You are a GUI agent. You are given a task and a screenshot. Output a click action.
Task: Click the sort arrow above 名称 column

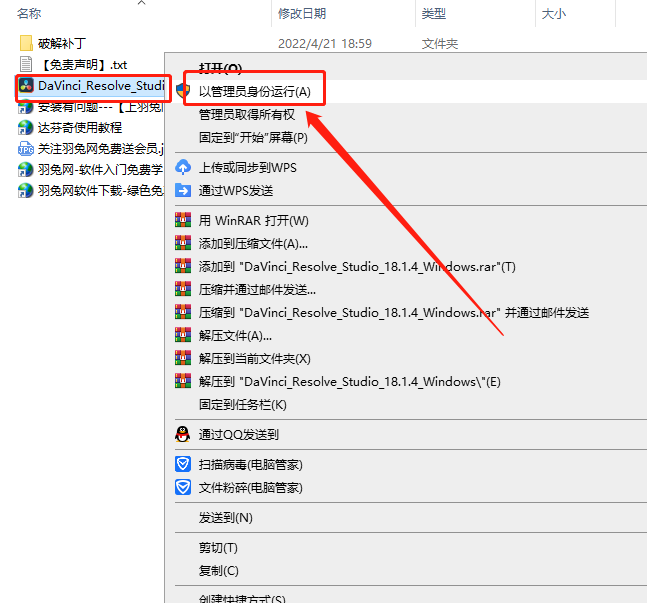point(142,3)
